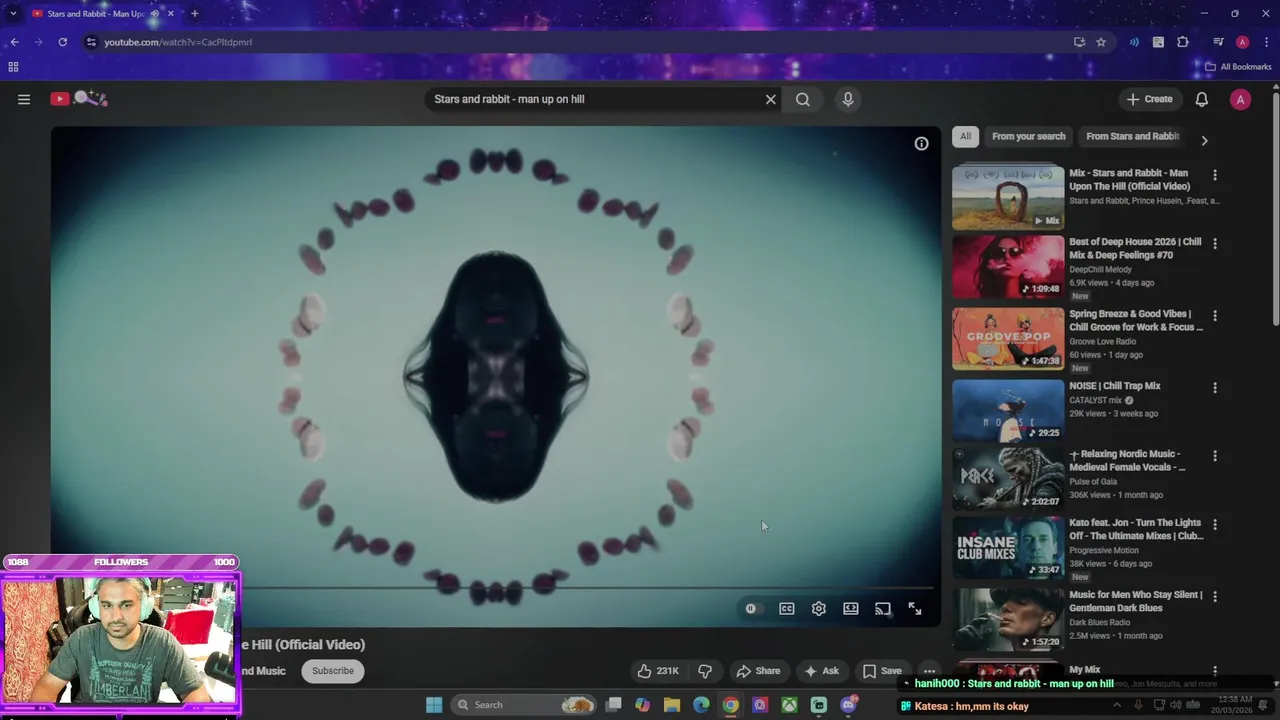Open the tab search dropdown arrow
Screen dimensions: 1280x720
click(x=13, y=14)
